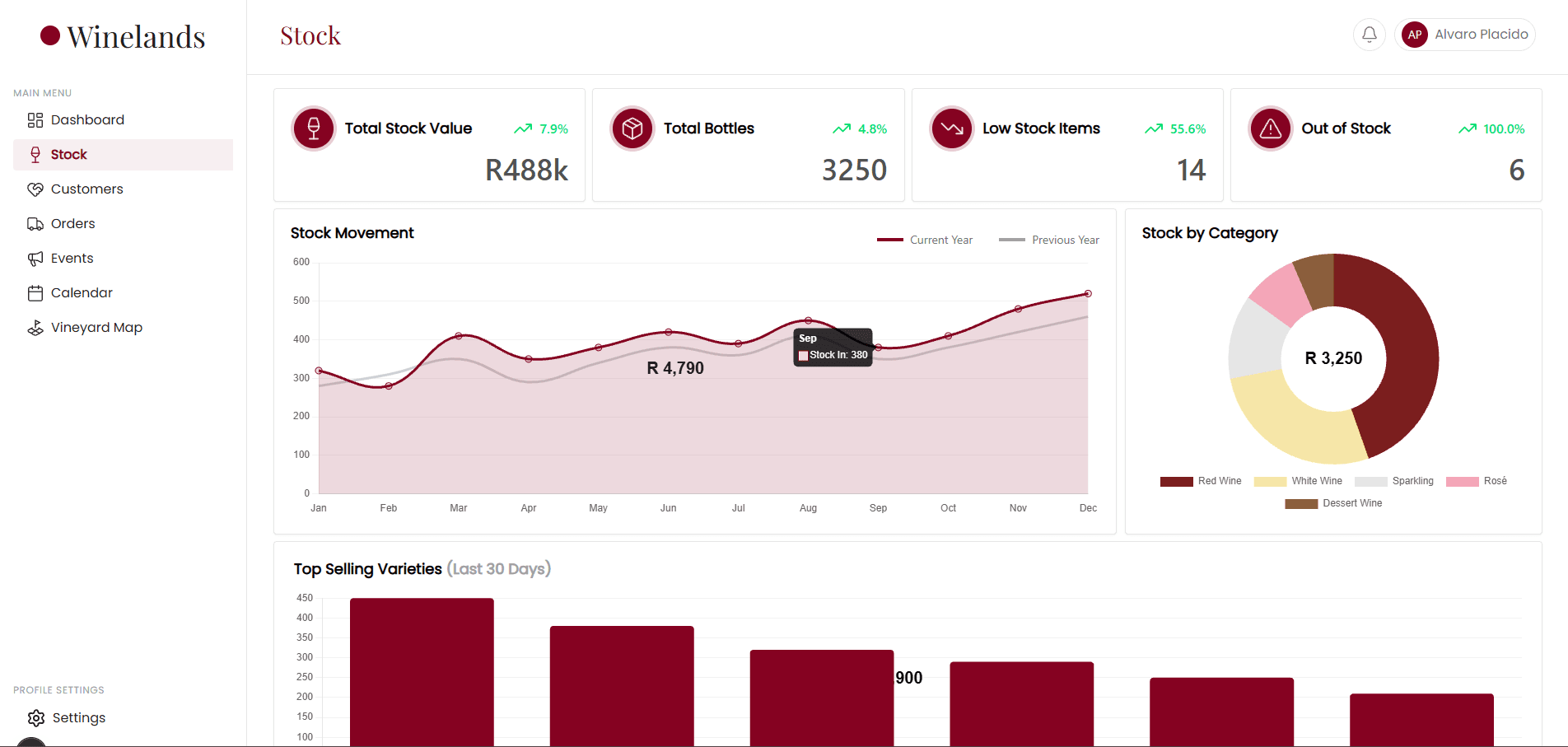Click the Out of Stock count 6
The width and height of the screenshot is (1568, 747).
click(x=1517, y=170)
